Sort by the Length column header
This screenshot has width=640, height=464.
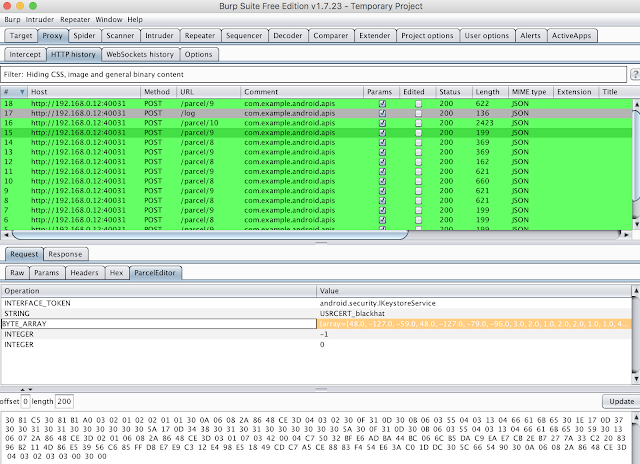[490, 92]
